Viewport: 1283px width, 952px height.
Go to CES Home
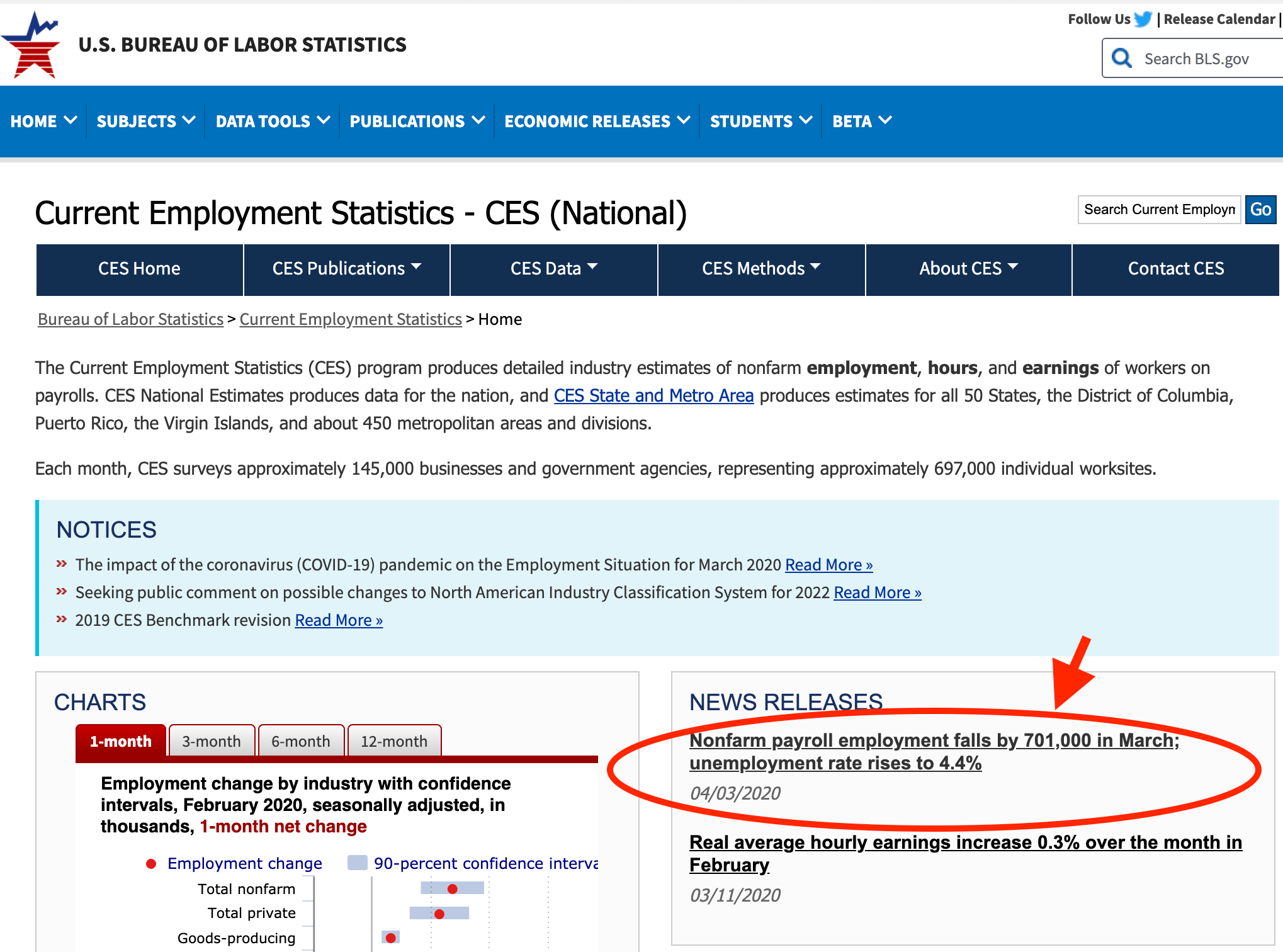[x=139, y=269]
